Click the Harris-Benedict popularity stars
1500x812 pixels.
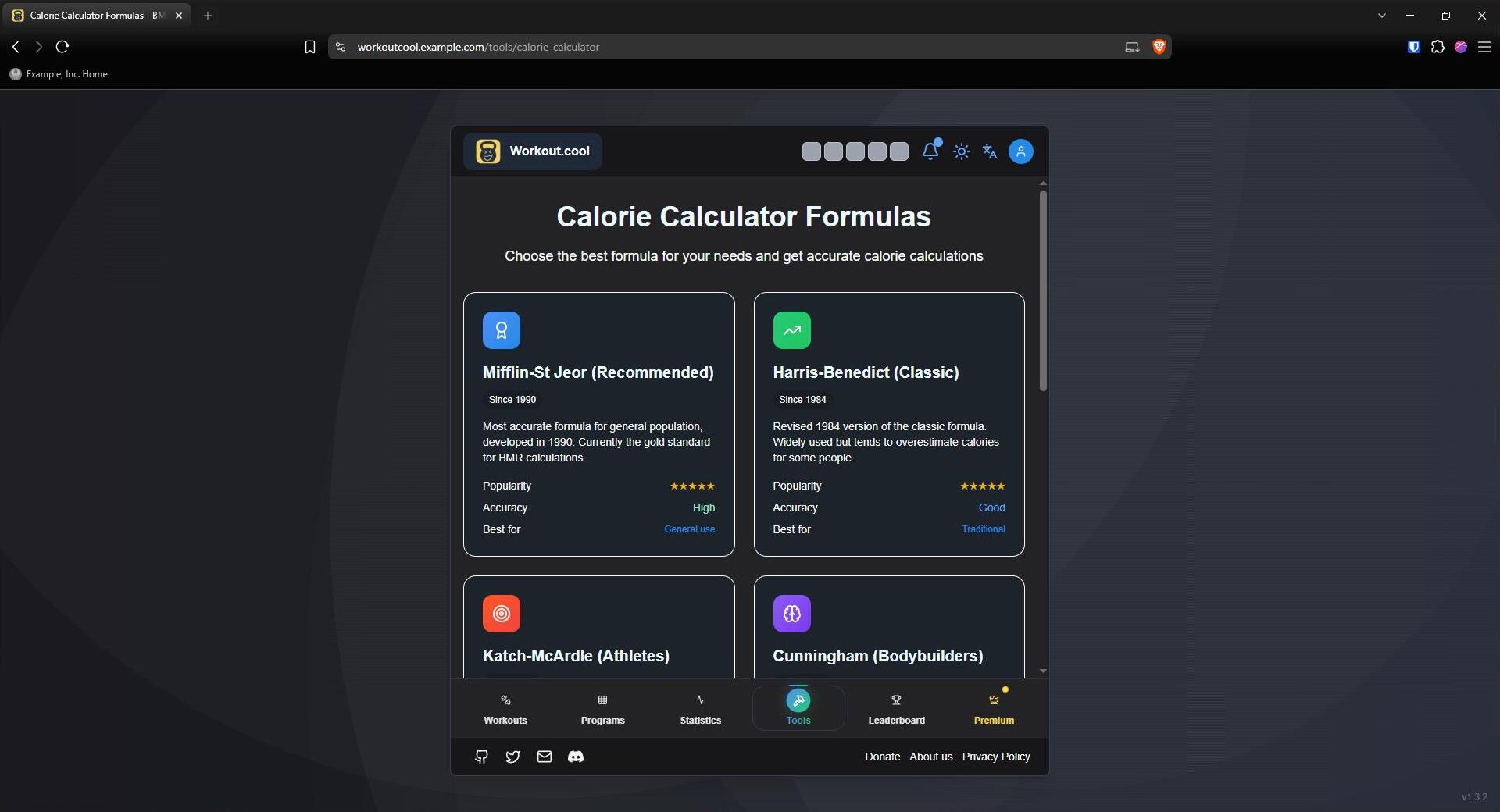click(x=983, y=486)
